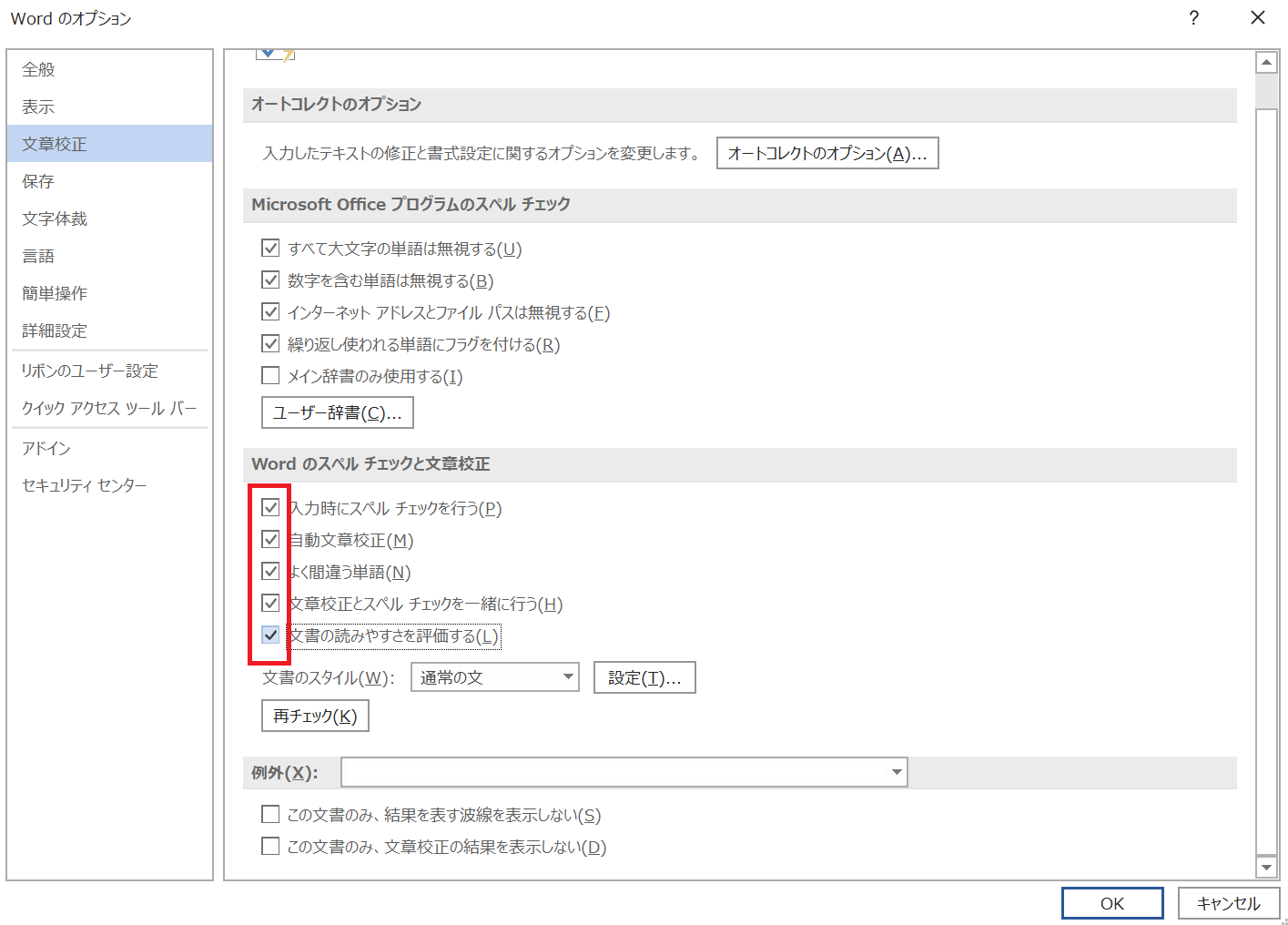The width and height of the screenshot is (1288, 925).
Task: Open the 例外(X) document dropdown
Action: (x=624, y=772)
